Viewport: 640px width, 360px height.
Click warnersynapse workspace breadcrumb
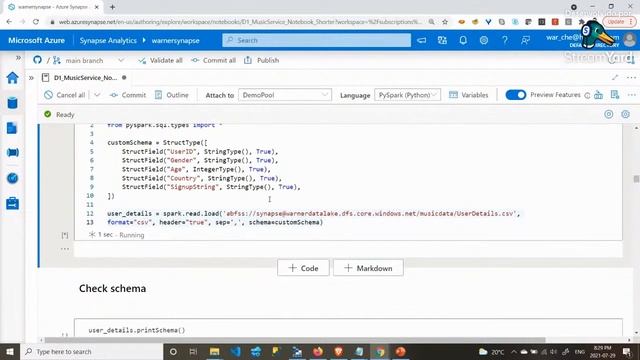(x=176, y=40)
